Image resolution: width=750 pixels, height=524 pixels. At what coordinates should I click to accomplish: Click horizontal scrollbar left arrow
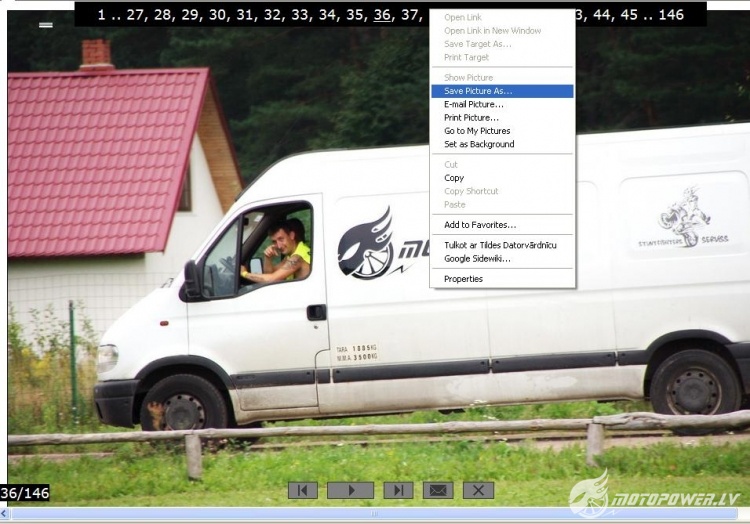point(4,513)
